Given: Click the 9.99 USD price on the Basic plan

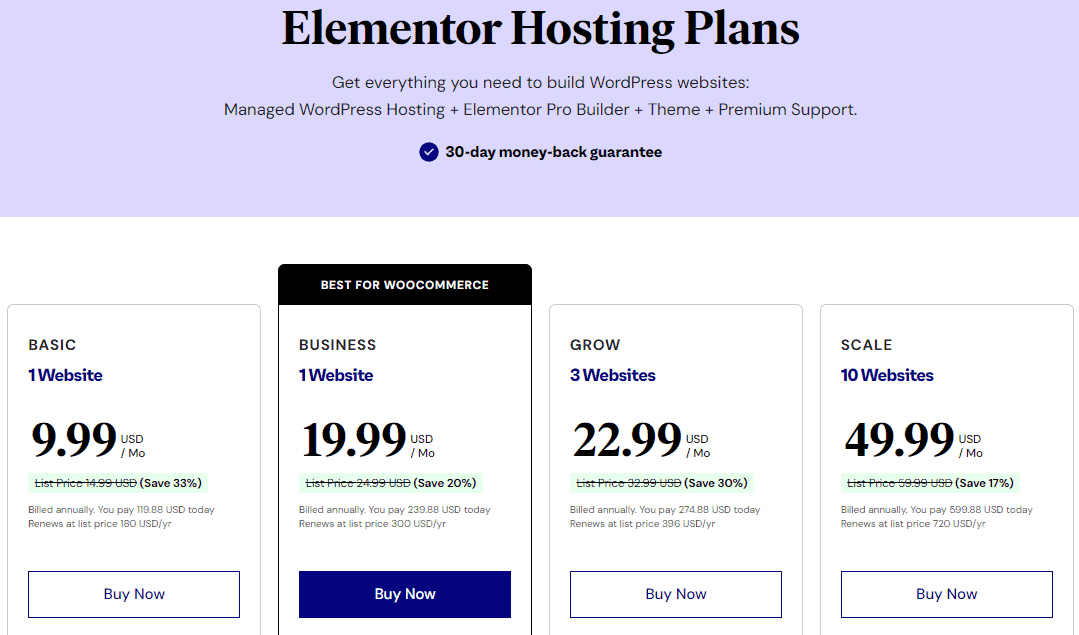Looking at the screenshot, I should point(73,438).
